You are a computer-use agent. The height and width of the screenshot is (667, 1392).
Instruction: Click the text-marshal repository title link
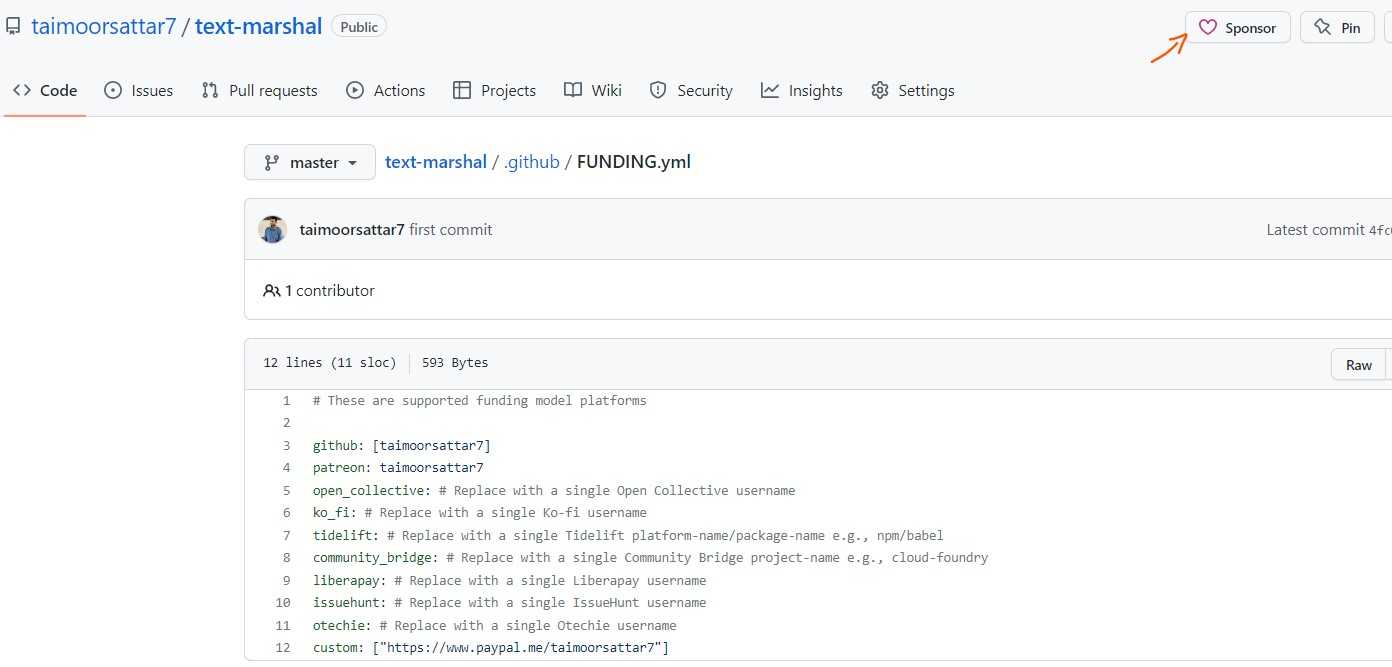(x=258, y=27)
